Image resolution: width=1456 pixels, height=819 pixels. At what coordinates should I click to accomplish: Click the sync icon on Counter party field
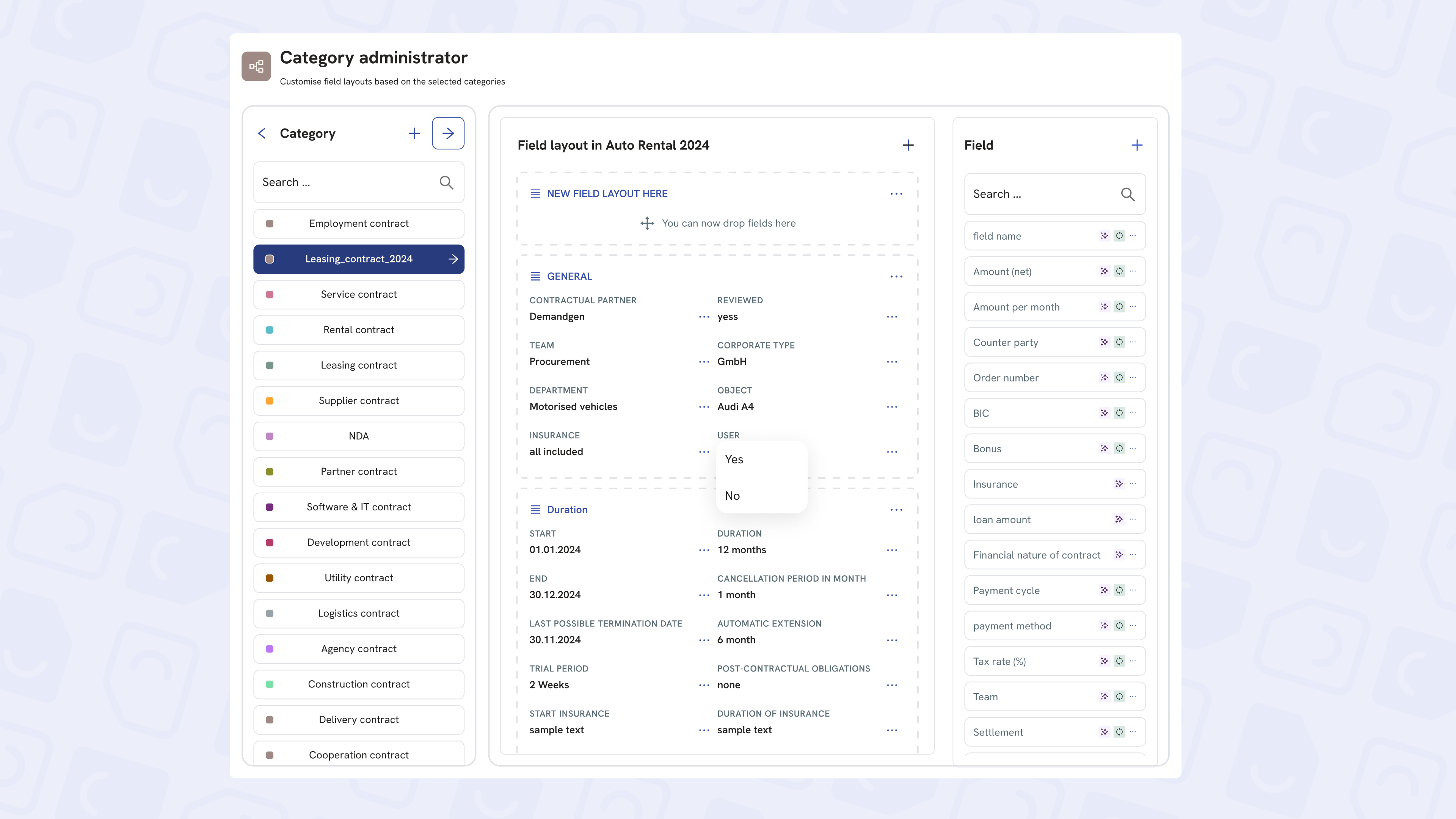click(x=1119, y=342)
